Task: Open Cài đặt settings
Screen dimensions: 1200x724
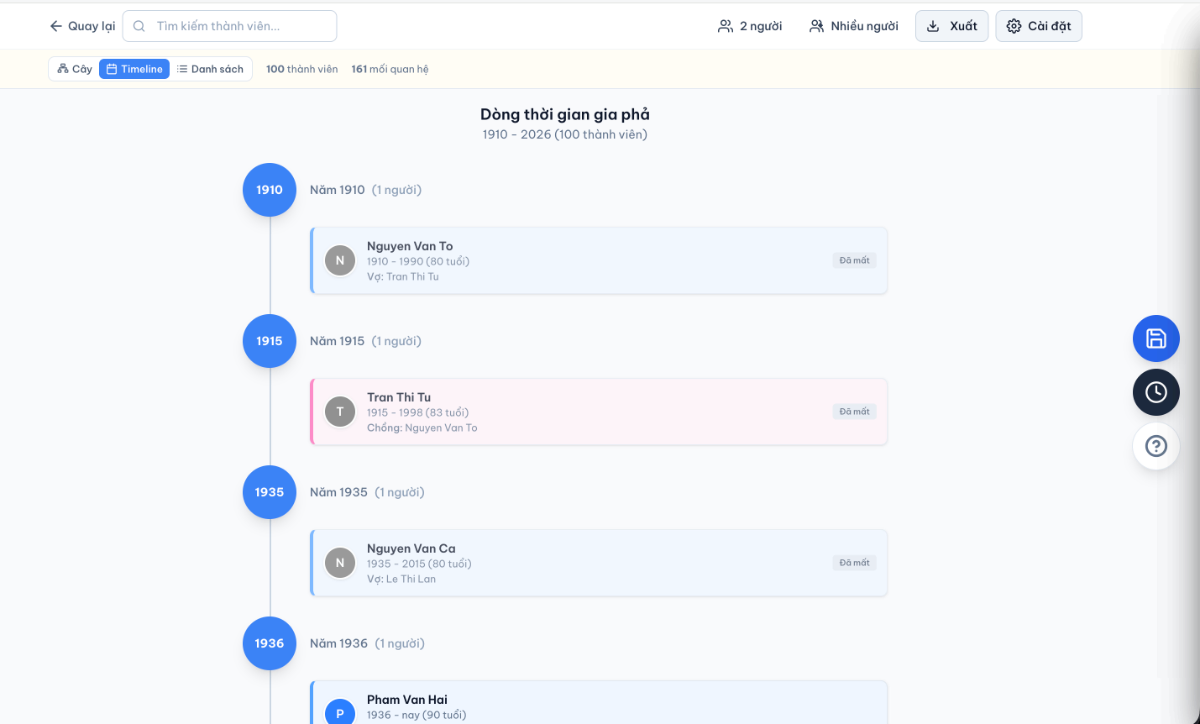Action: click(1038, 26)
